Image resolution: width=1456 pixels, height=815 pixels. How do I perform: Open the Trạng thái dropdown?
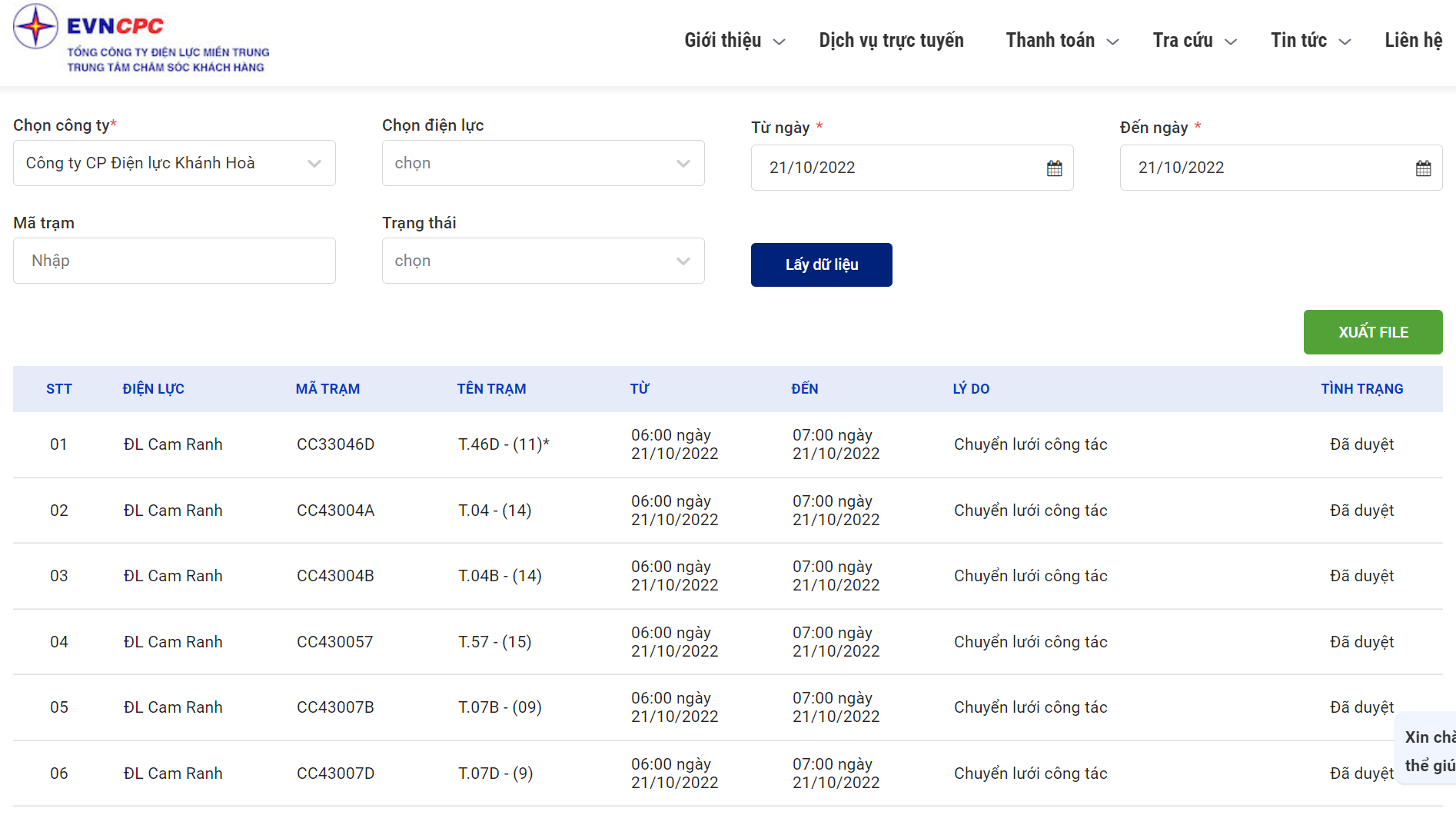(543, 261)
